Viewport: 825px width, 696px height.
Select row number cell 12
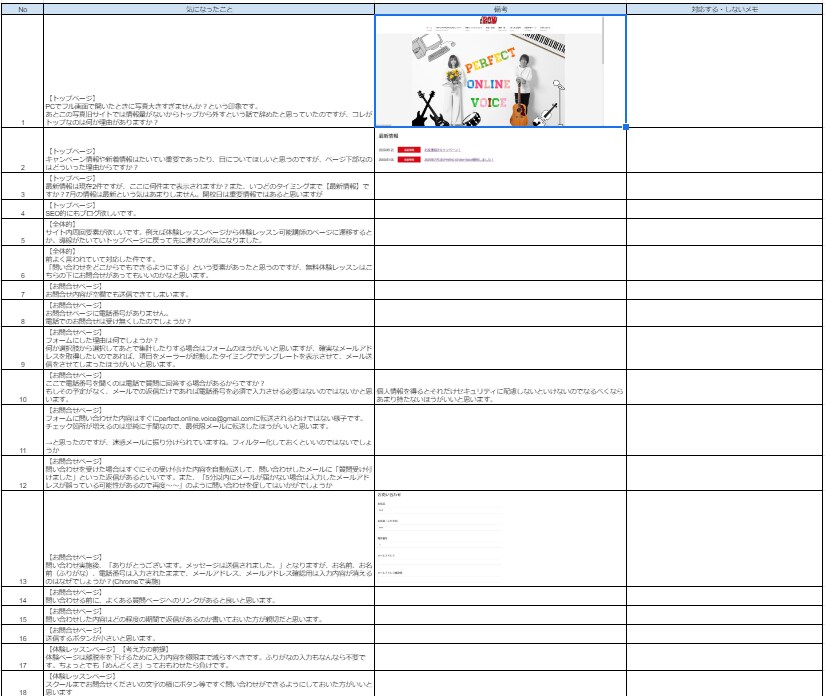(23, 473)
